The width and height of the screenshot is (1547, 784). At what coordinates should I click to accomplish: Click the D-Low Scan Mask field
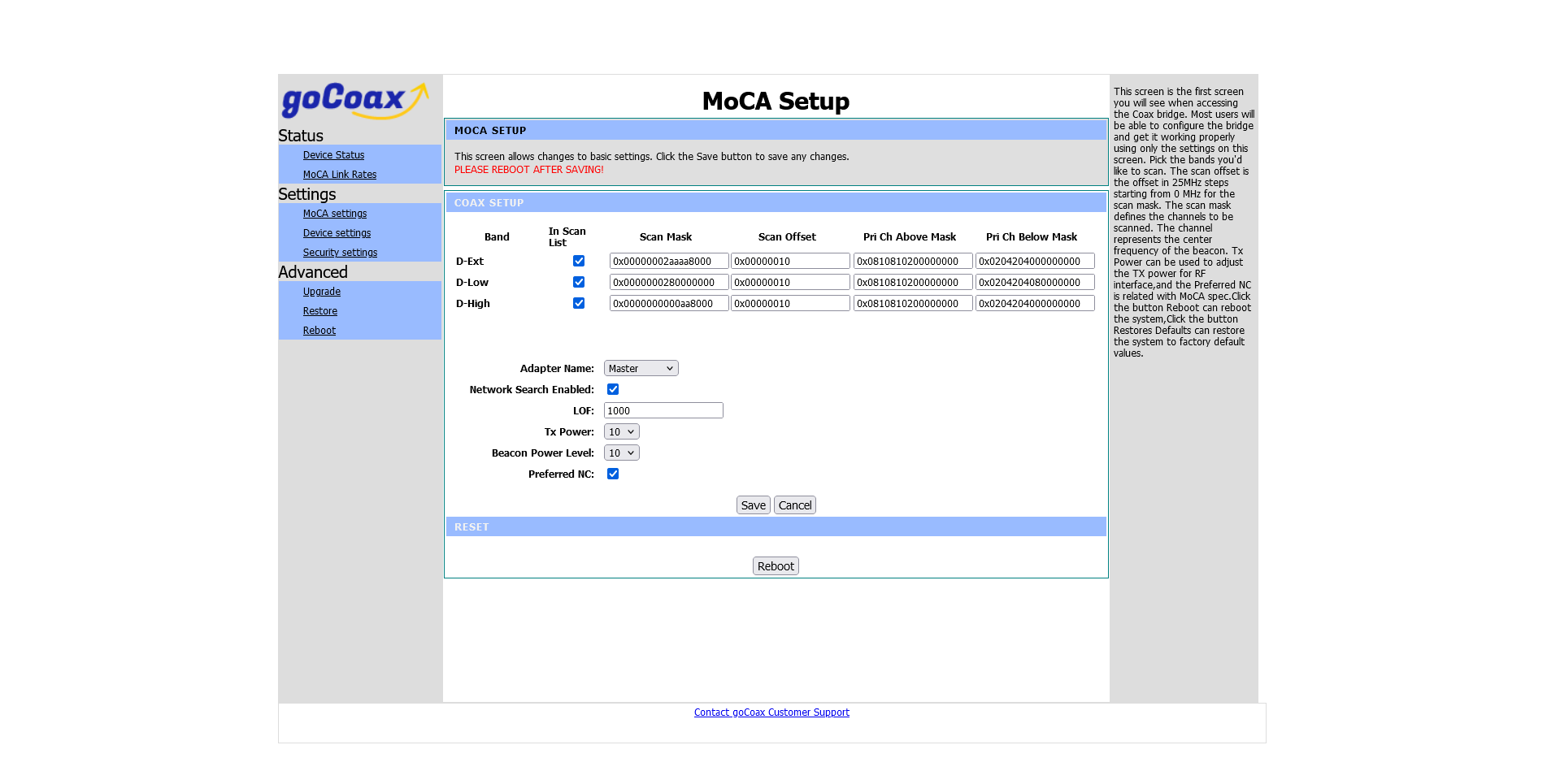tap(669, 282)
